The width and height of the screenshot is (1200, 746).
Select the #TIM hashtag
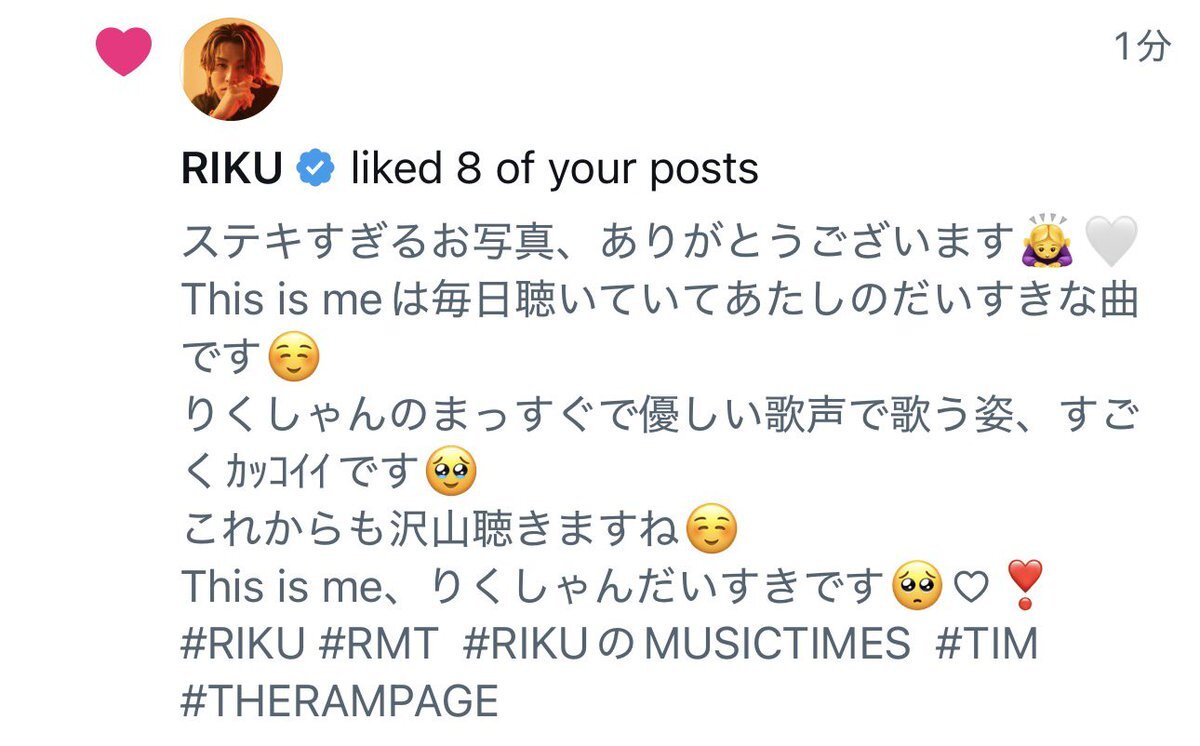(986, 645)
